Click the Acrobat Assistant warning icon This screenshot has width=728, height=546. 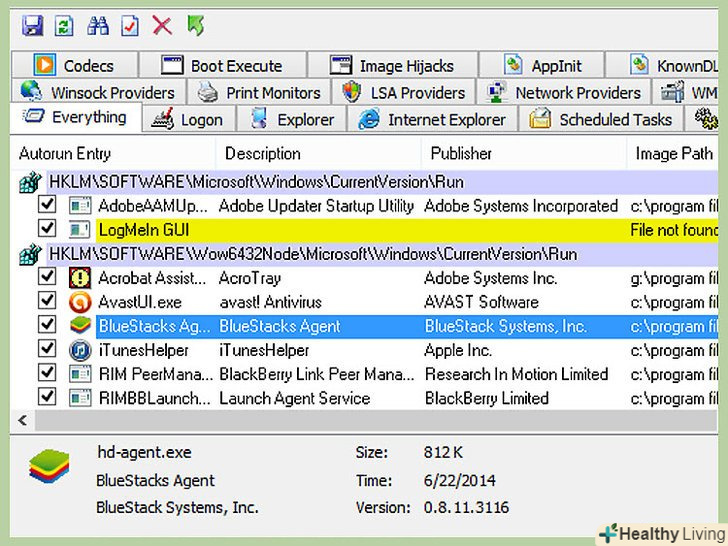tap(80, 278)
